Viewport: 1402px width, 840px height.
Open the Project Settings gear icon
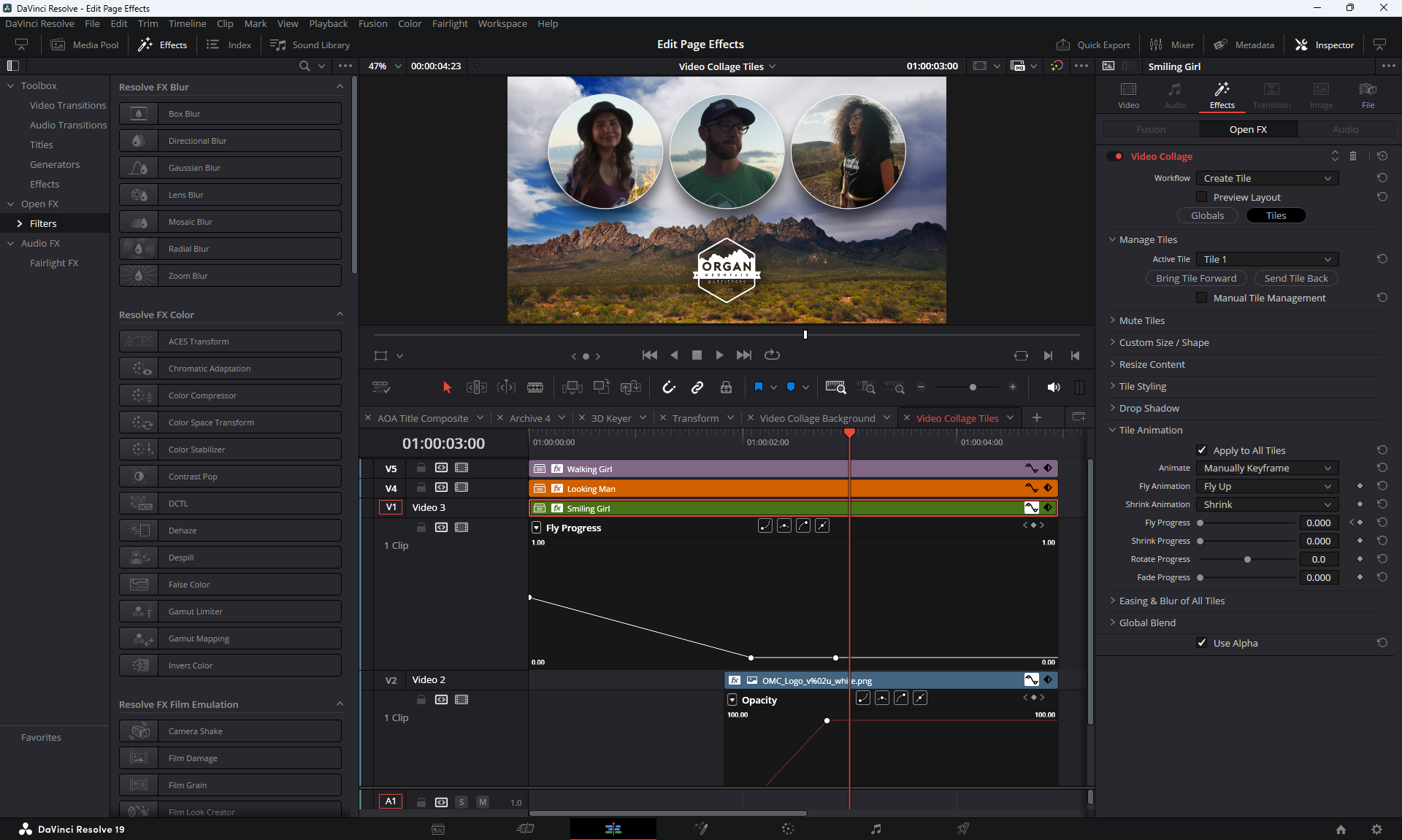(1376, 829)
